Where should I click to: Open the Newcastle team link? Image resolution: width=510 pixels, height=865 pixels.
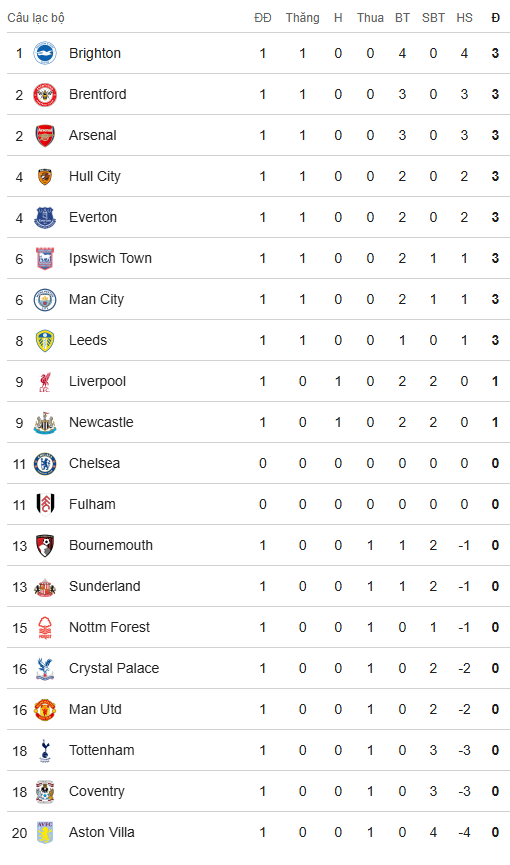coord(101,423)
